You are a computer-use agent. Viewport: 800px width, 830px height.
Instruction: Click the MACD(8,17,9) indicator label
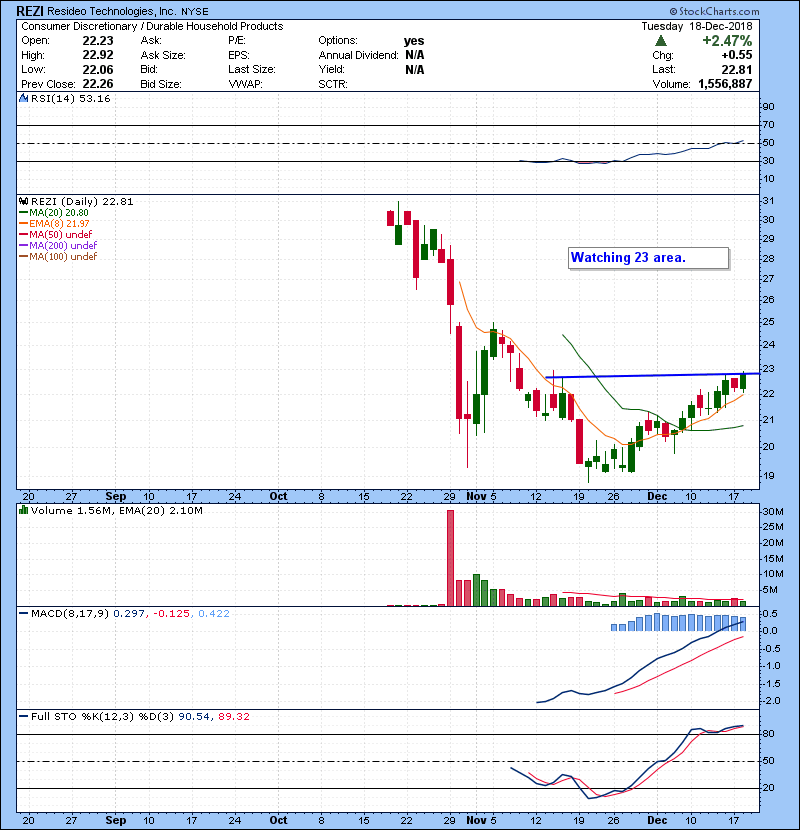pos(70,614)
